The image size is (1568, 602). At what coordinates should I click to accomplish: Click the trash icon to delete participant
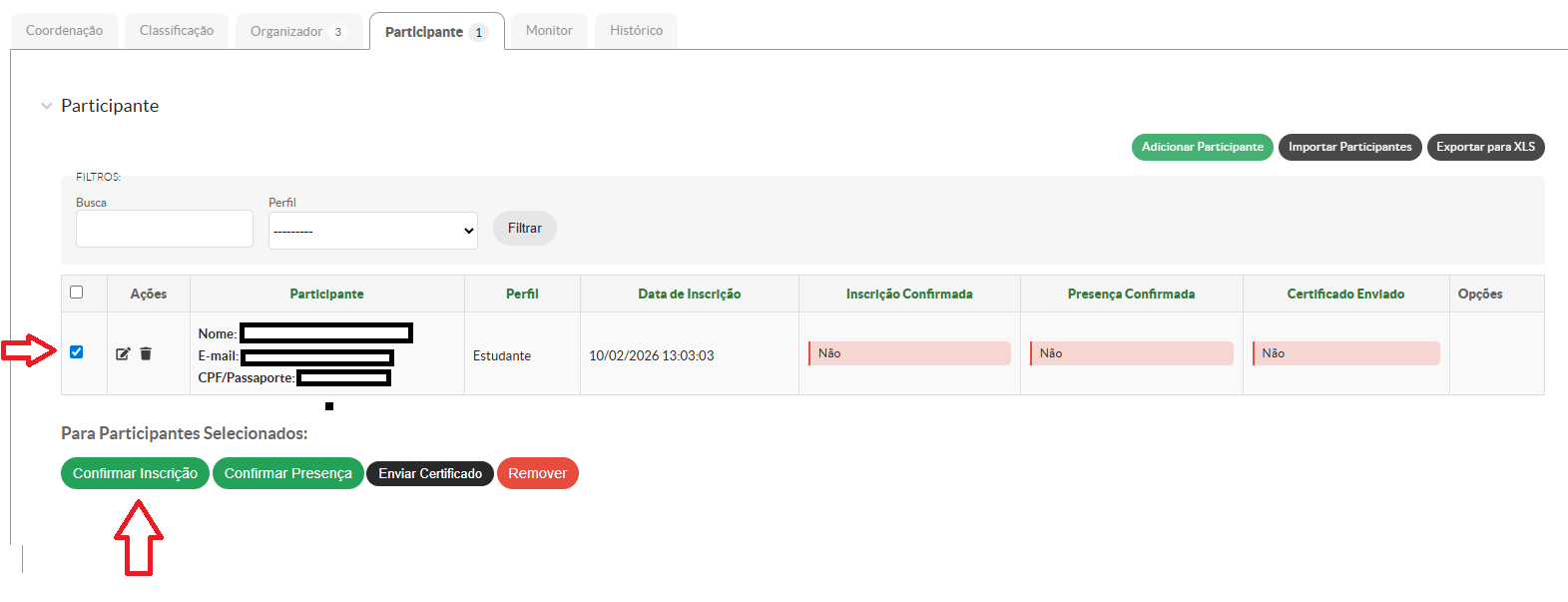[146, 353]
